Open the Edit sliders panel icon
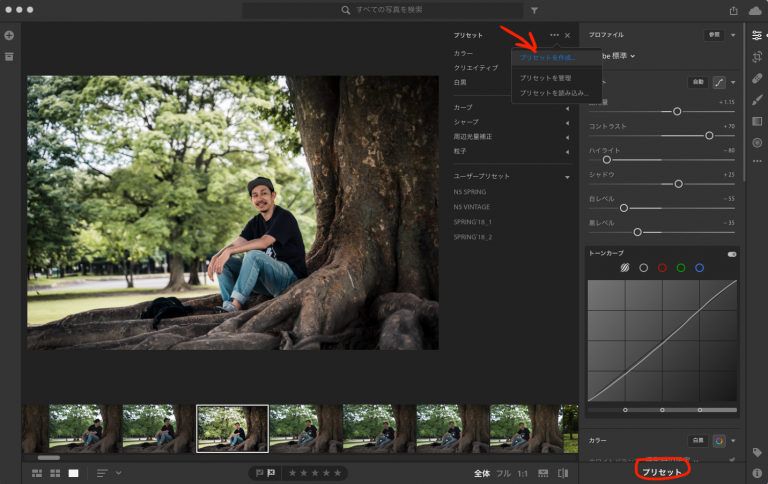Screen dimensions: 768x484 757,35
